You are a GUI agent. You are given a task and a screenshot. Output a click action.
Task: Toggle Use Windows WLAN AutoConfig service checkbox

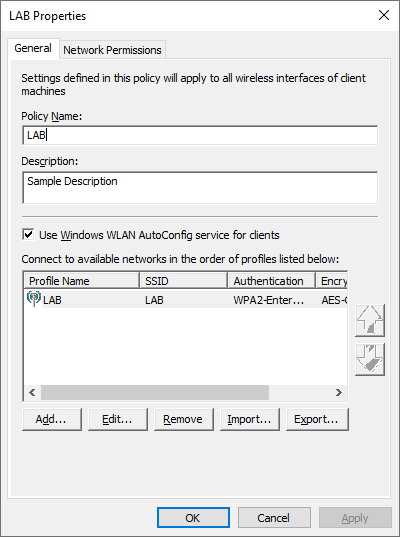[28, 235]
